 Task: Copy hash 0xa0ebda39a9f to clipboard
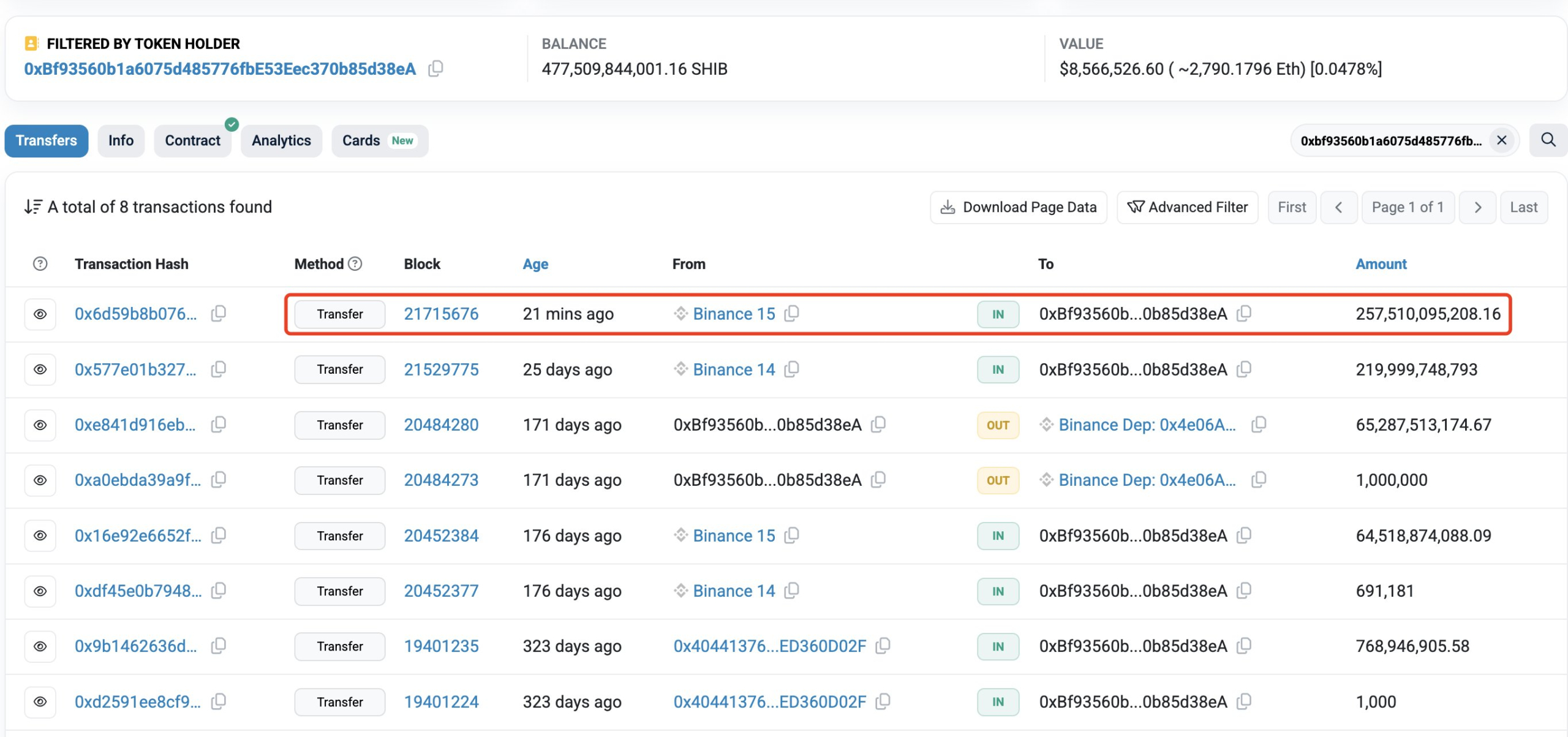[x=219, y=480]
